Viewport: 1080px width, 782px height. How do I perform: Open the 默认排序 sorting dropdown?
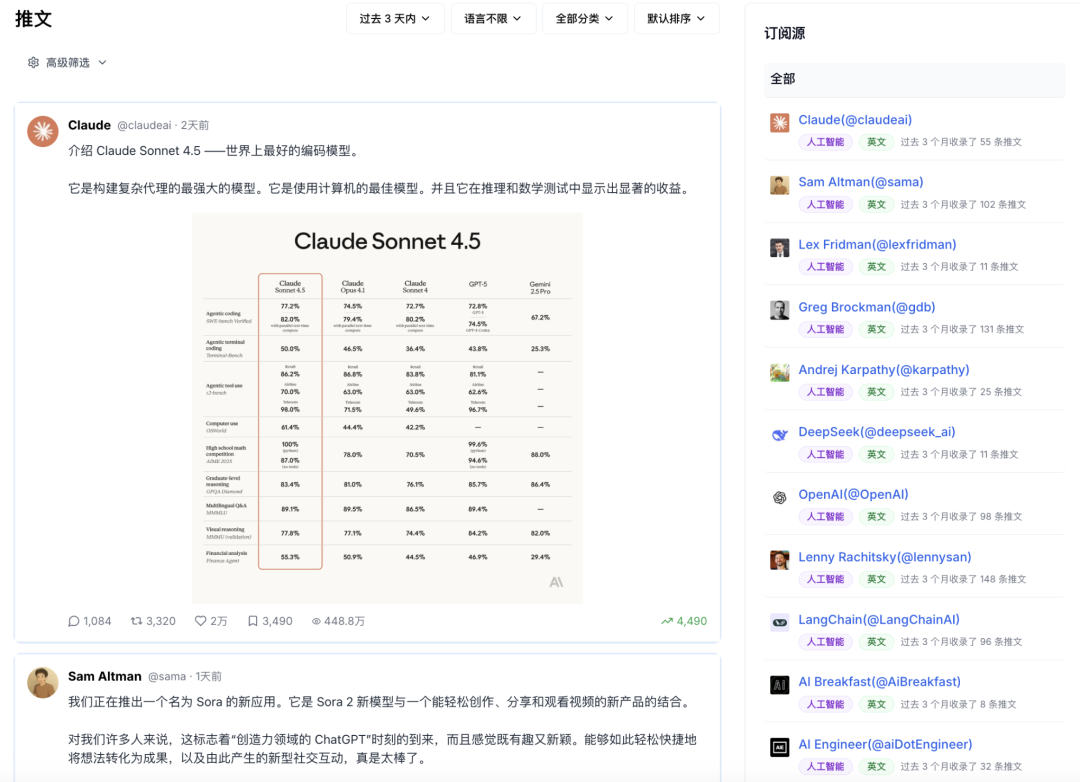[676, 18]
